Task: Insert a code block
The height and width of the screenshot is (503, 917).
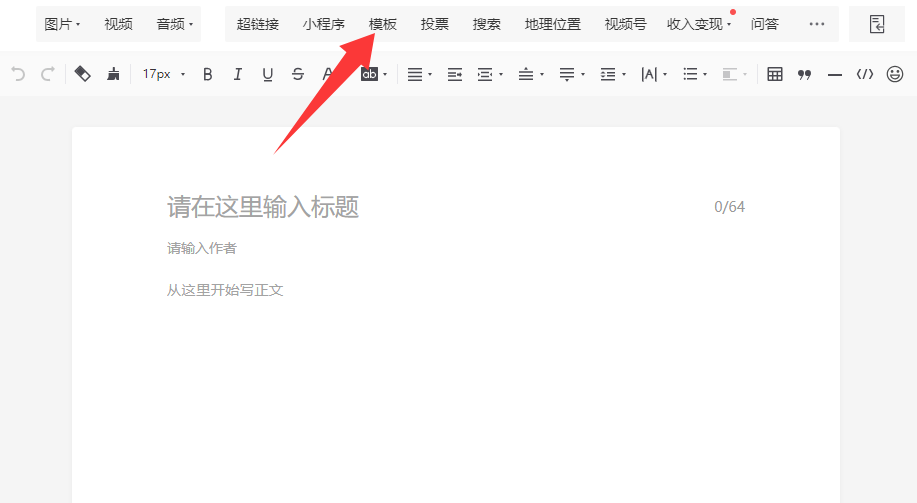Action: click(x=865, y=74)
